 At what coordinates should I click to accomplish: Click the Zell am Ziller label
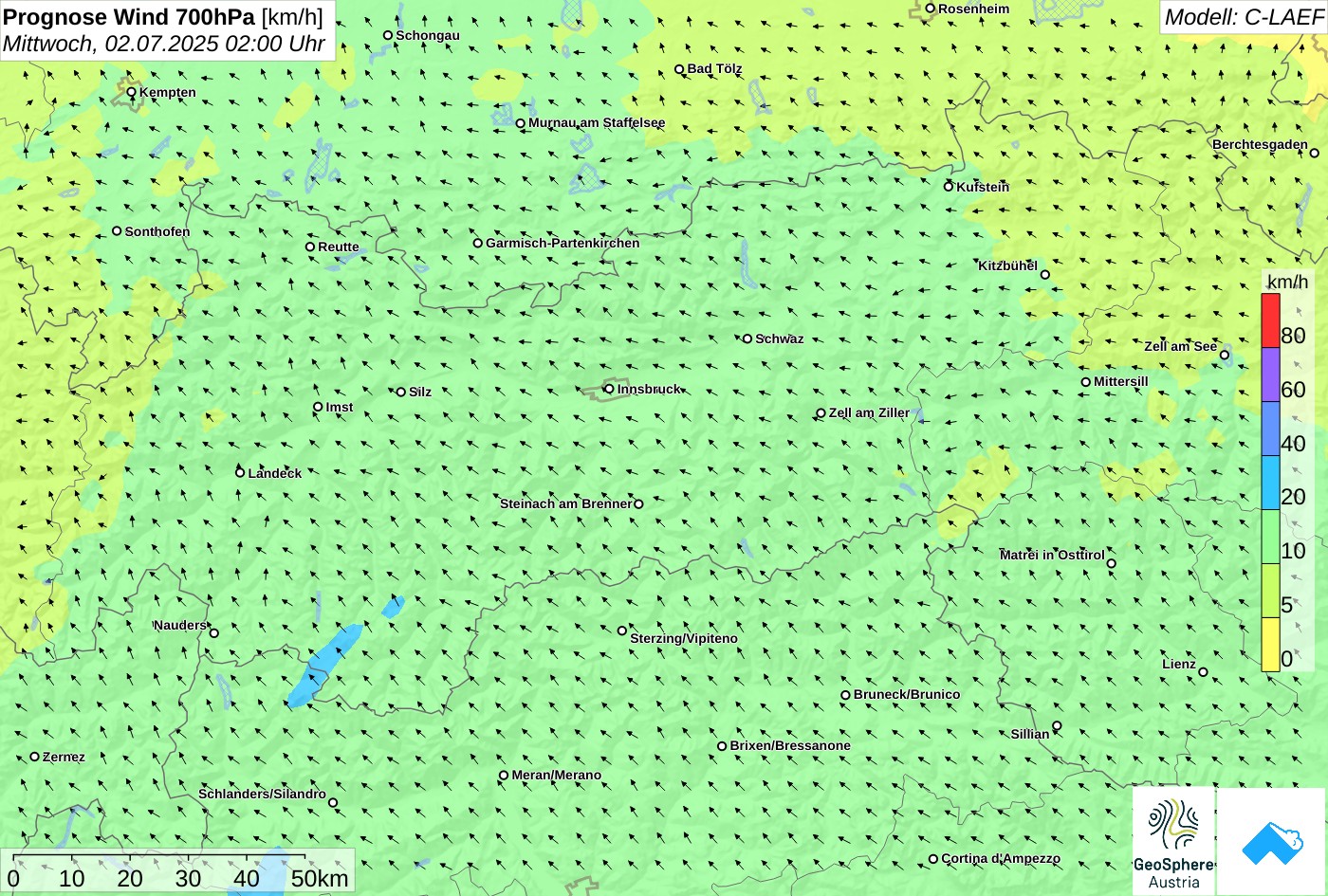pyautogui.click(x=869, y=412)
